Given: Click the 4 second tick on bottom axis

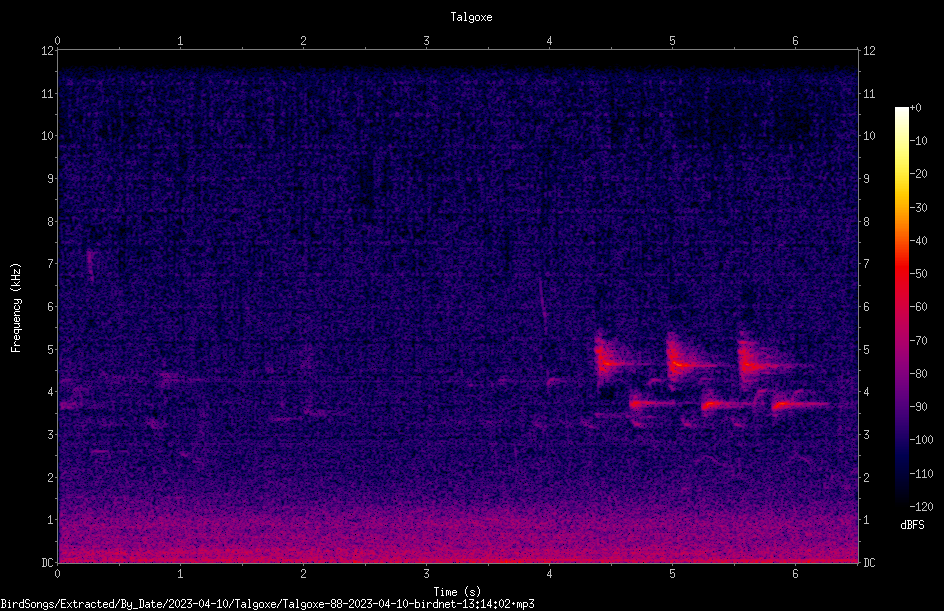Looking at the screenshot, I should (x=549, y=574).
